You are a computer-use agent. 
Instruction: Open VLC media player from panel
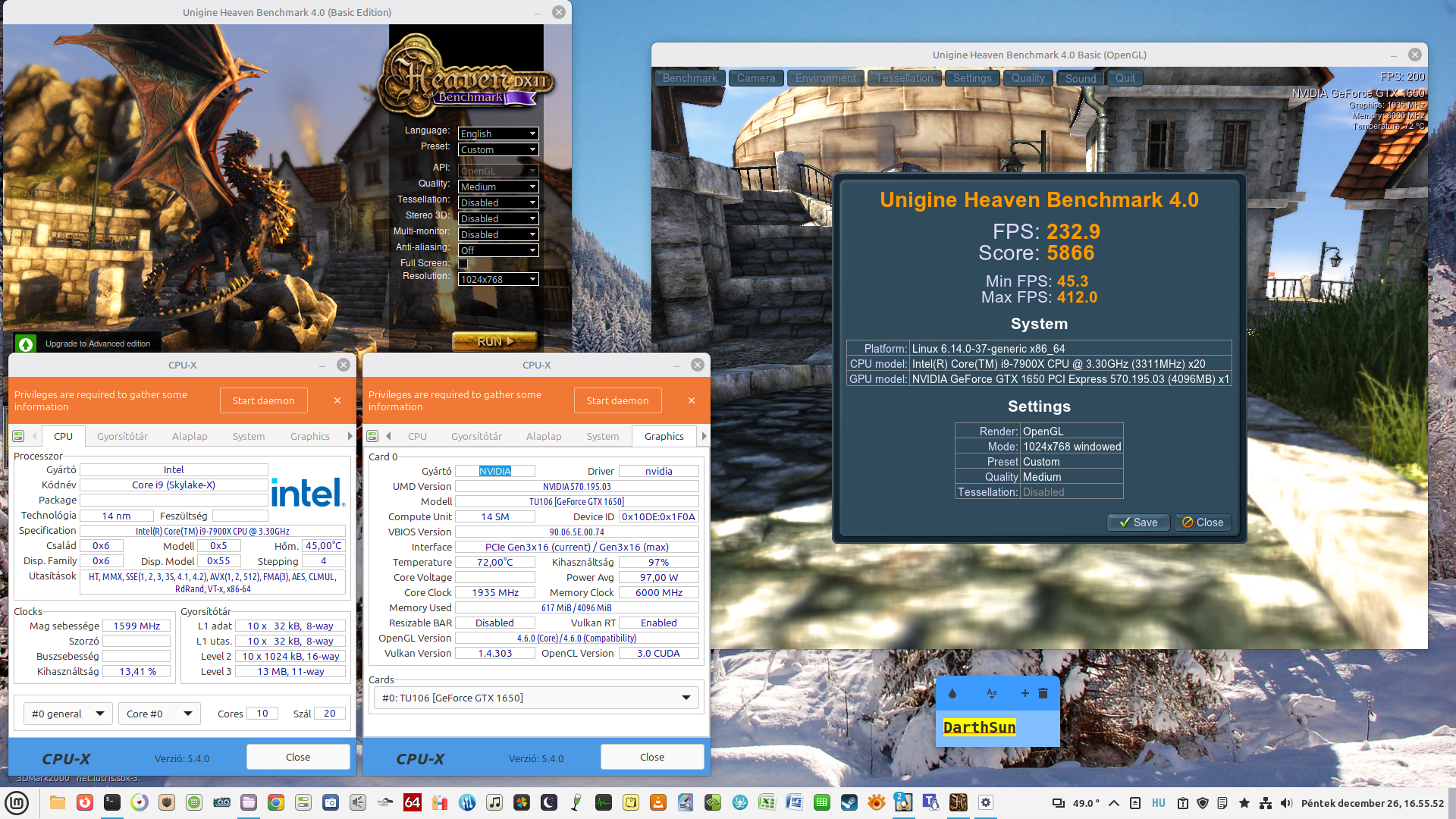tap(657, 802)
